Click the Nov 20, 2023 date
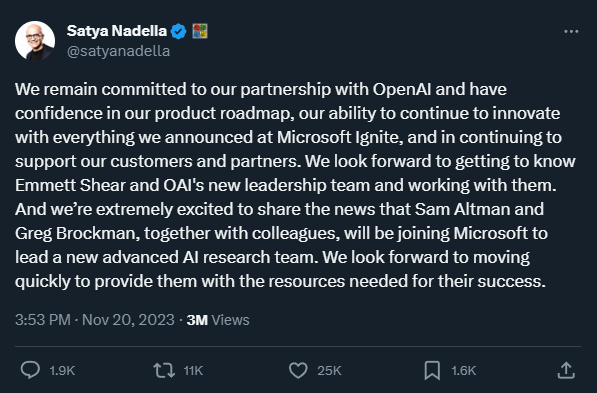This screenshot has width=597, height=393. 128,320
